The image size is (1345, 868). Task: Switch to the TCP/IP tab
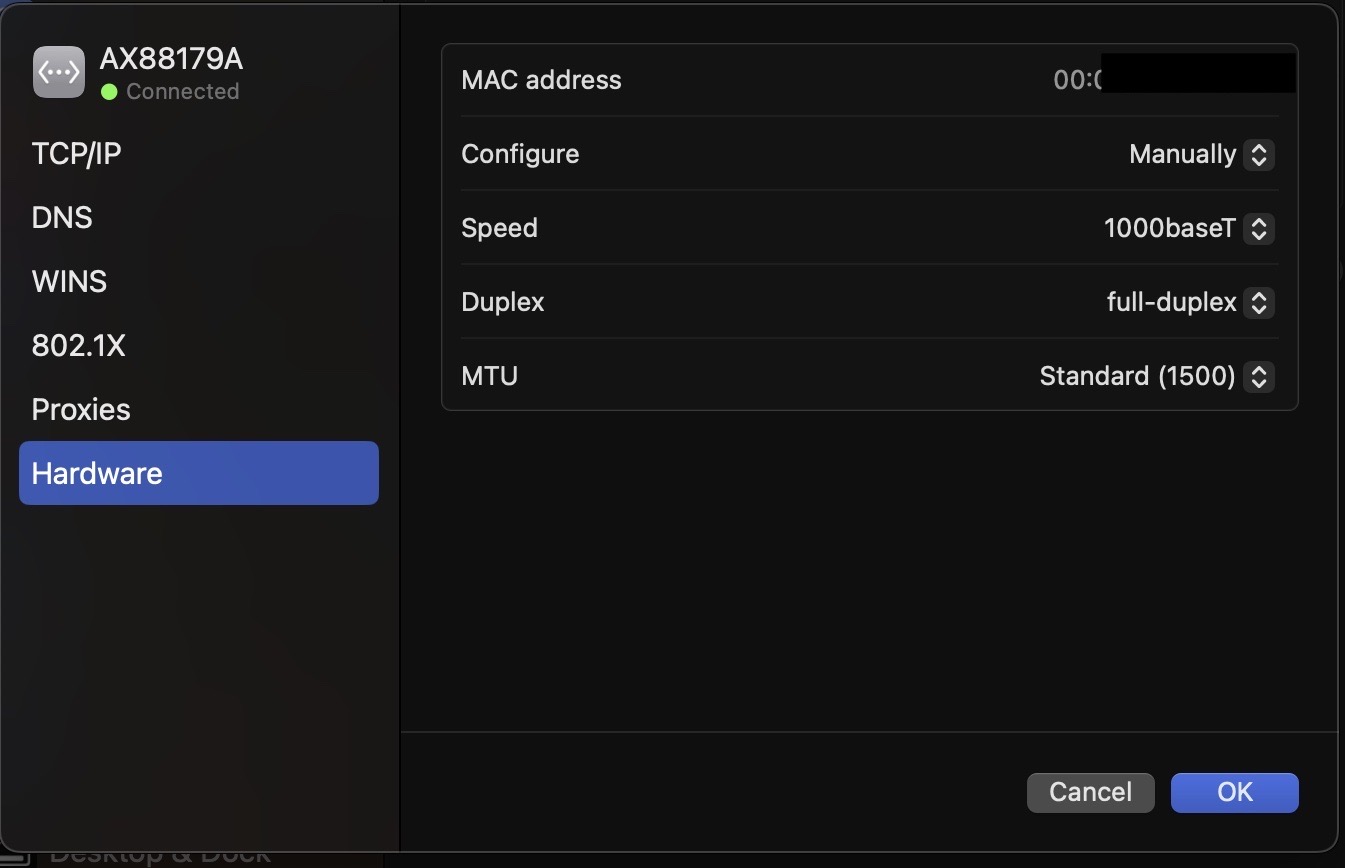pyautogui.click(x=76, y=154)
